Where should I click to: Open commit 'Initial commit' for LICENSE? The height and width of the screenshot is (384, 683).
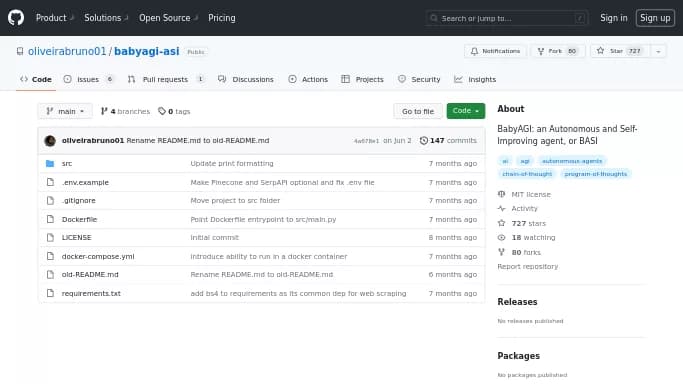coord(215,238)
